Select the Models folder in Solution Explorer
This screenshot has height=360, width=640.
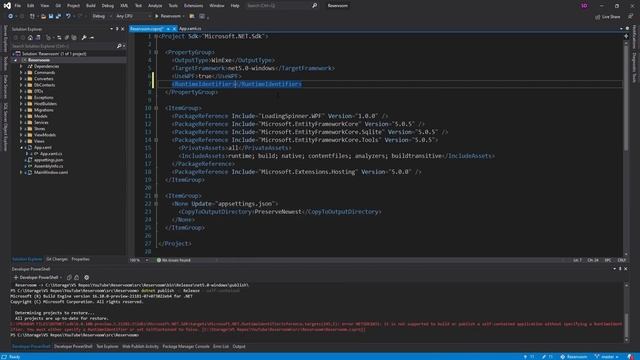40,116
